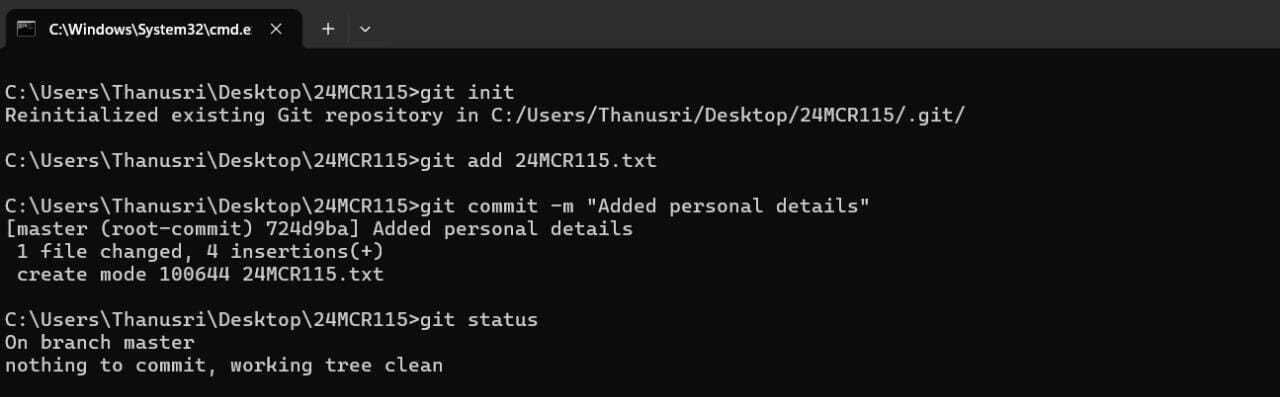Click the cmd terminal icon in the tab
1280x397 pixels.
[x=27, y=29]
